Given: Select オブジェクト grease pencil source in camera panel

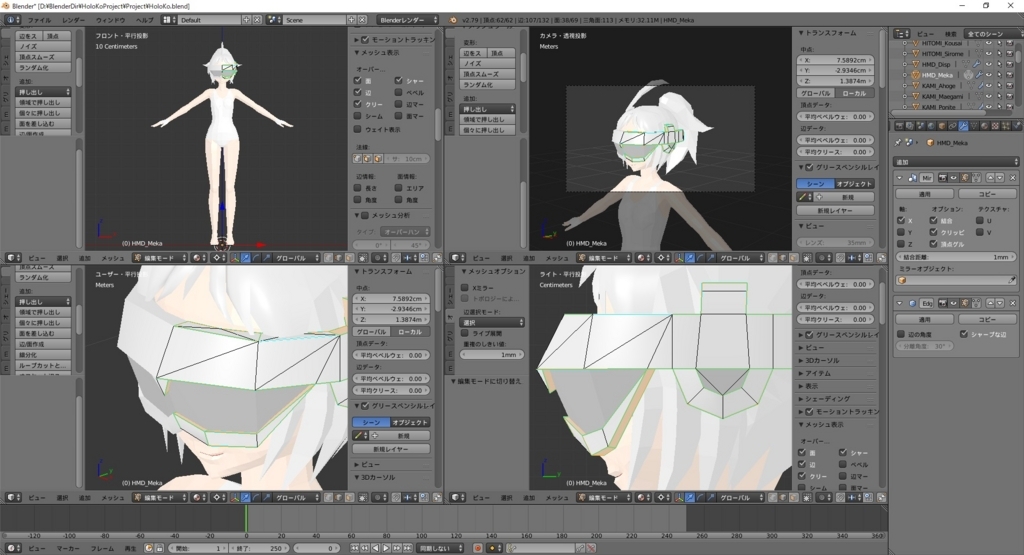Looking at the screenshot, I should (x=854, y=184).
